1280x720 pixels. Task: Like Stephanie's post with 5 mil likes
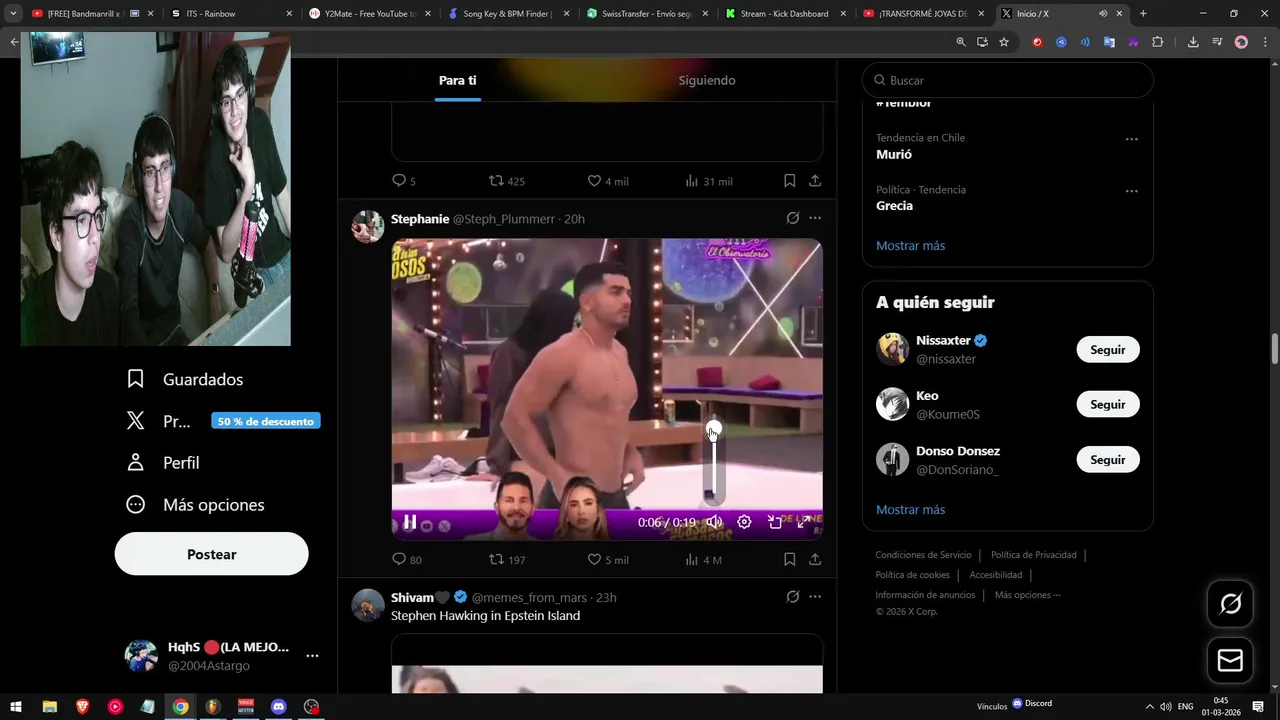tap(607, 560)
